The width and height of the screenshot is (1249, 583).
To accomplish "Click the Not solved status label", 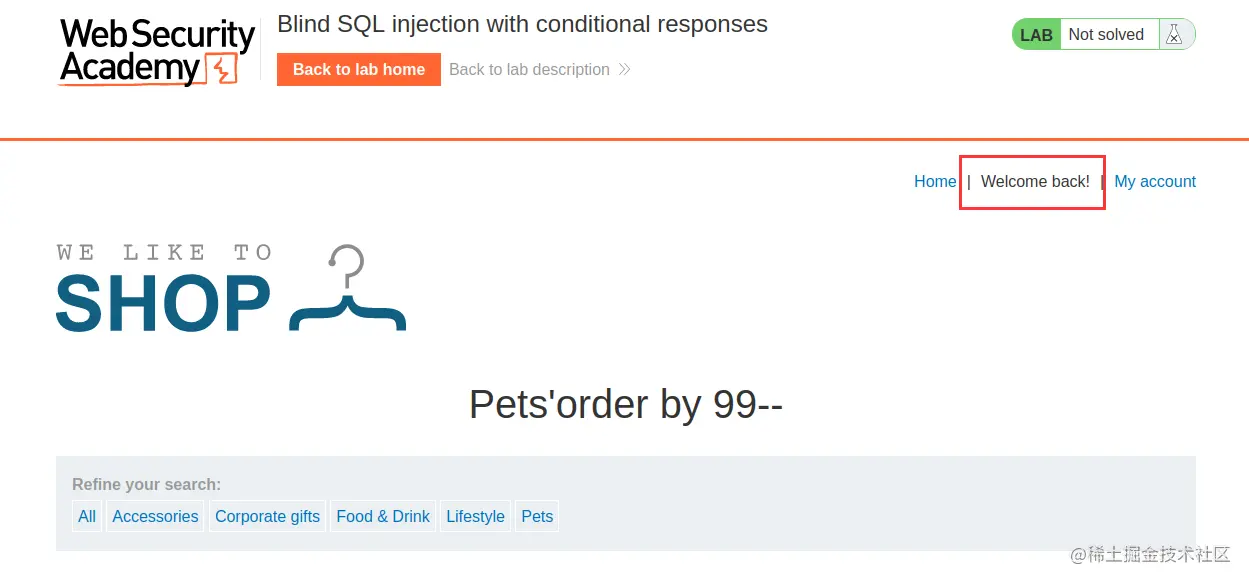I will pyautogui.click(x=1106, y=34).
